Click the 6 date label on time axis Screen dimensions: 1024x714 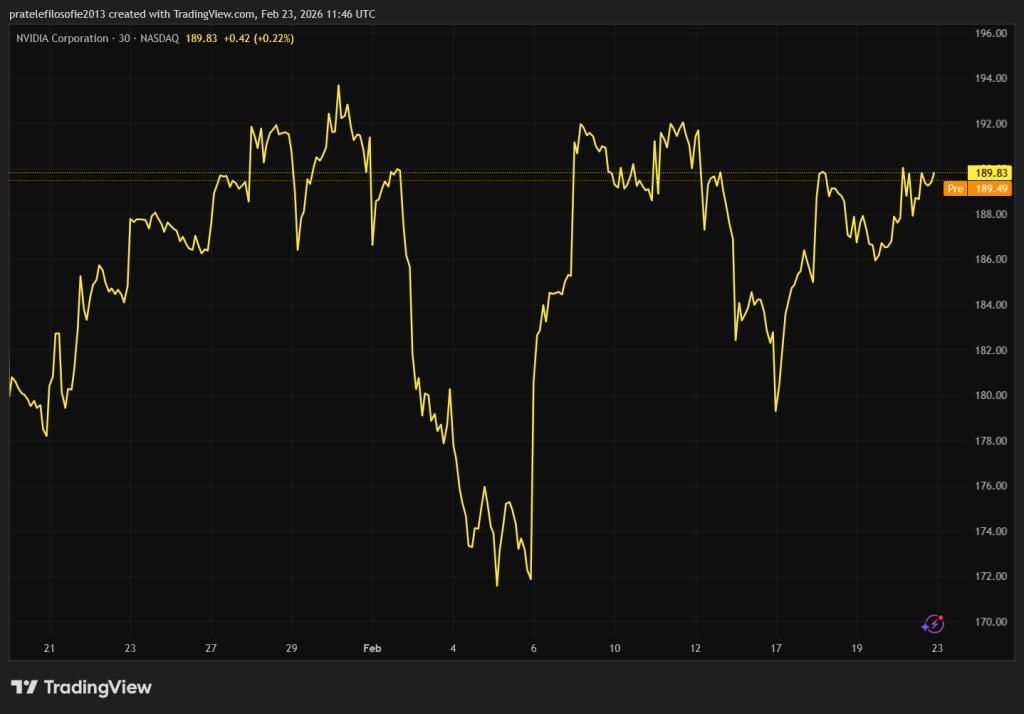534,648
